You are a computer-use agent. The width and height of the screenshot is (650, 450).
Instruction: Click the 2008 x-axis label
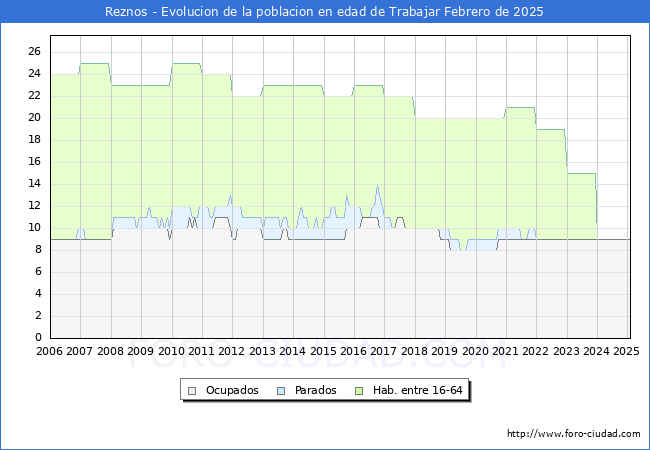coord(110,351)
